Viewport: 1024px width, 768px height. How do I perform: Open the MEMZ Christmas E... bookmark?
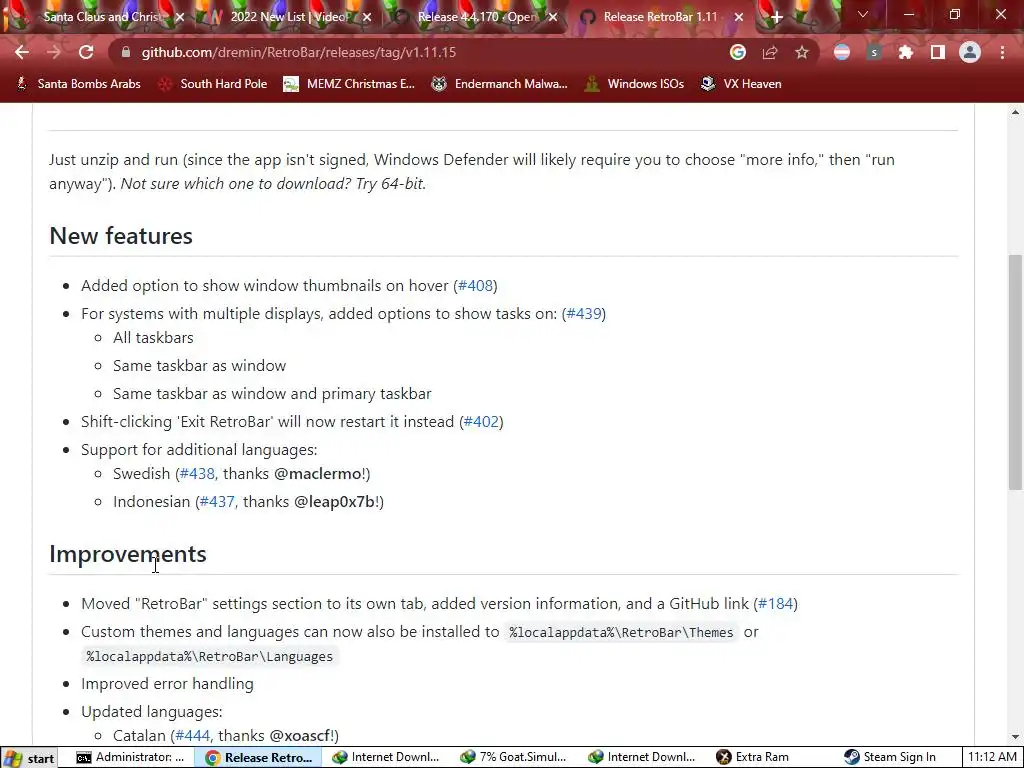point(349,84)
